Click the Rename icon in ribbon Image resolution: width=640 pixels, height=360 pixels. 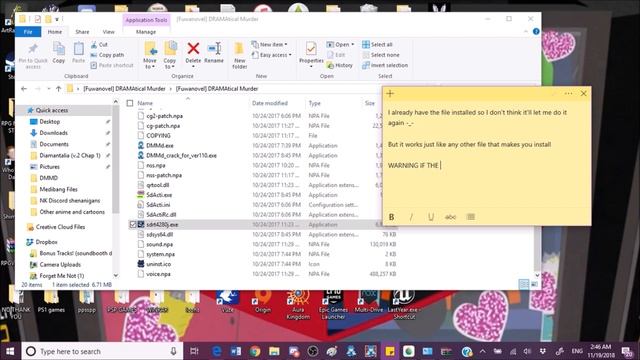point(214,49)
